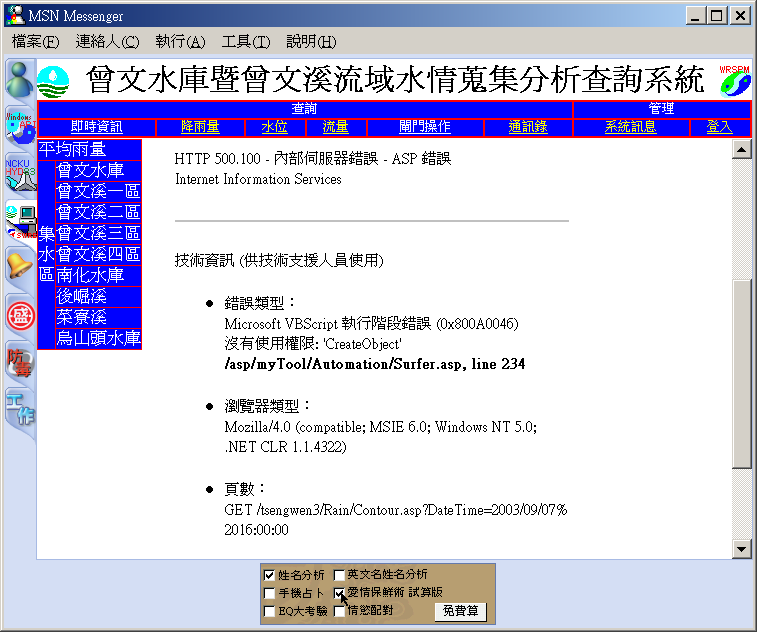Viewport: 757px width, 632px height.
Task: Click the scrollbar down arrow
Action: pos(742,549)
